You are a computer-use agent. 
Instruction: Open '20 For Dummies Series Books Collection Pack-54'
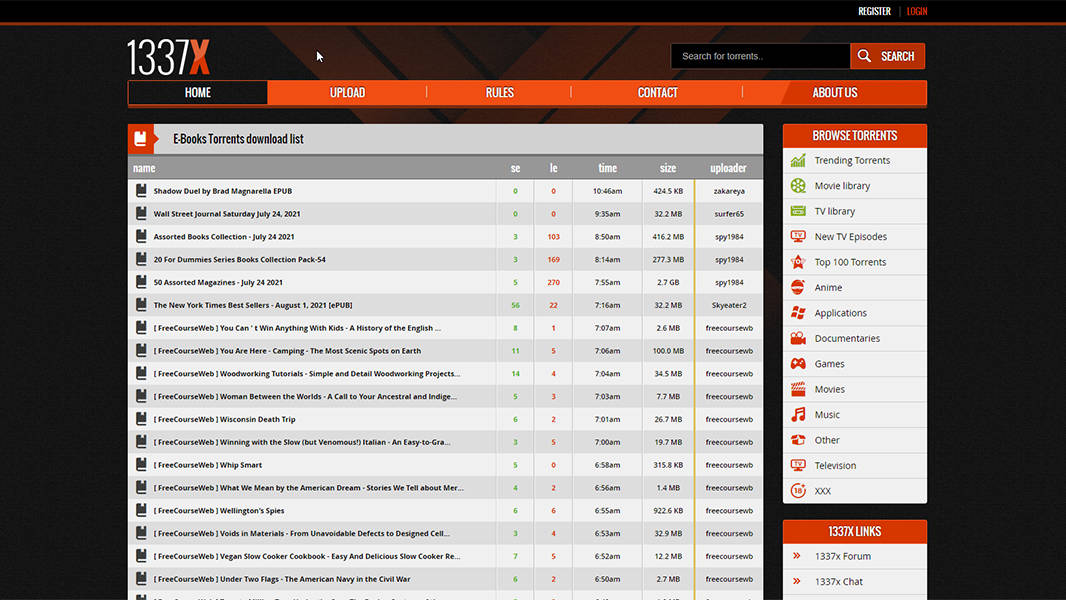coord(239,260)
